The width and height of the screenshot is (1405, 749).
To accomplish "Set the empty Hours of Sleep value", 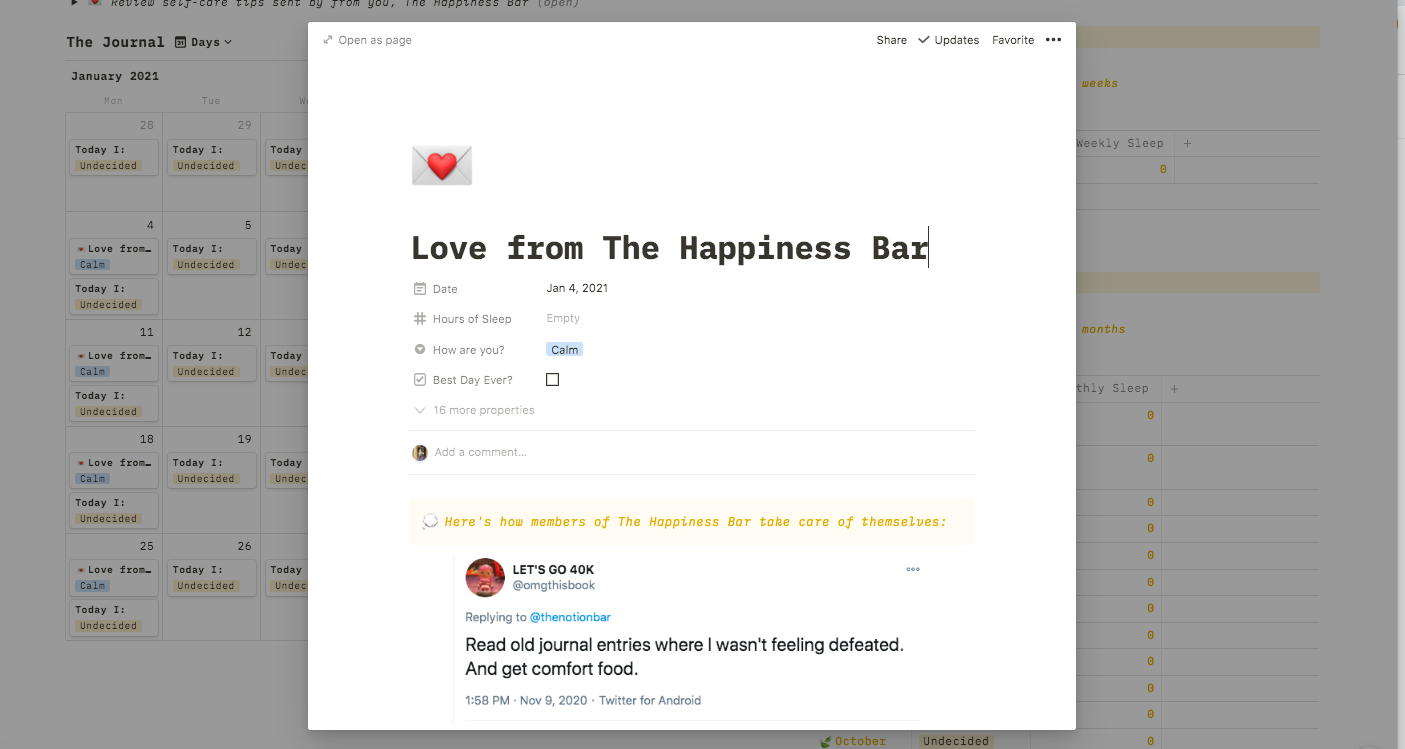I will [x=563, y=319].
